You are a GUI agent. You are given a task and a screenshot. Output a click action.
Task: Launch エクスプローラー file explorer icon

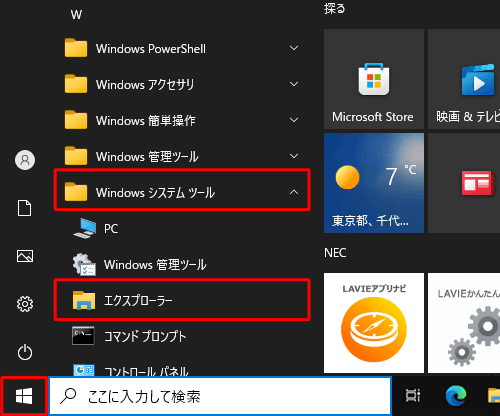coord(84,301)
